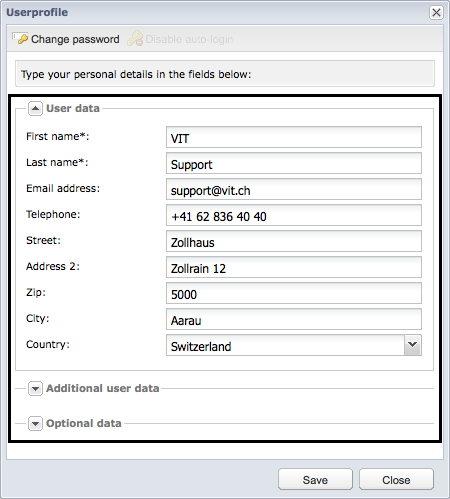Close the Userprofile dialog with X
450x499 pixels.
click(x=436, y=13)
